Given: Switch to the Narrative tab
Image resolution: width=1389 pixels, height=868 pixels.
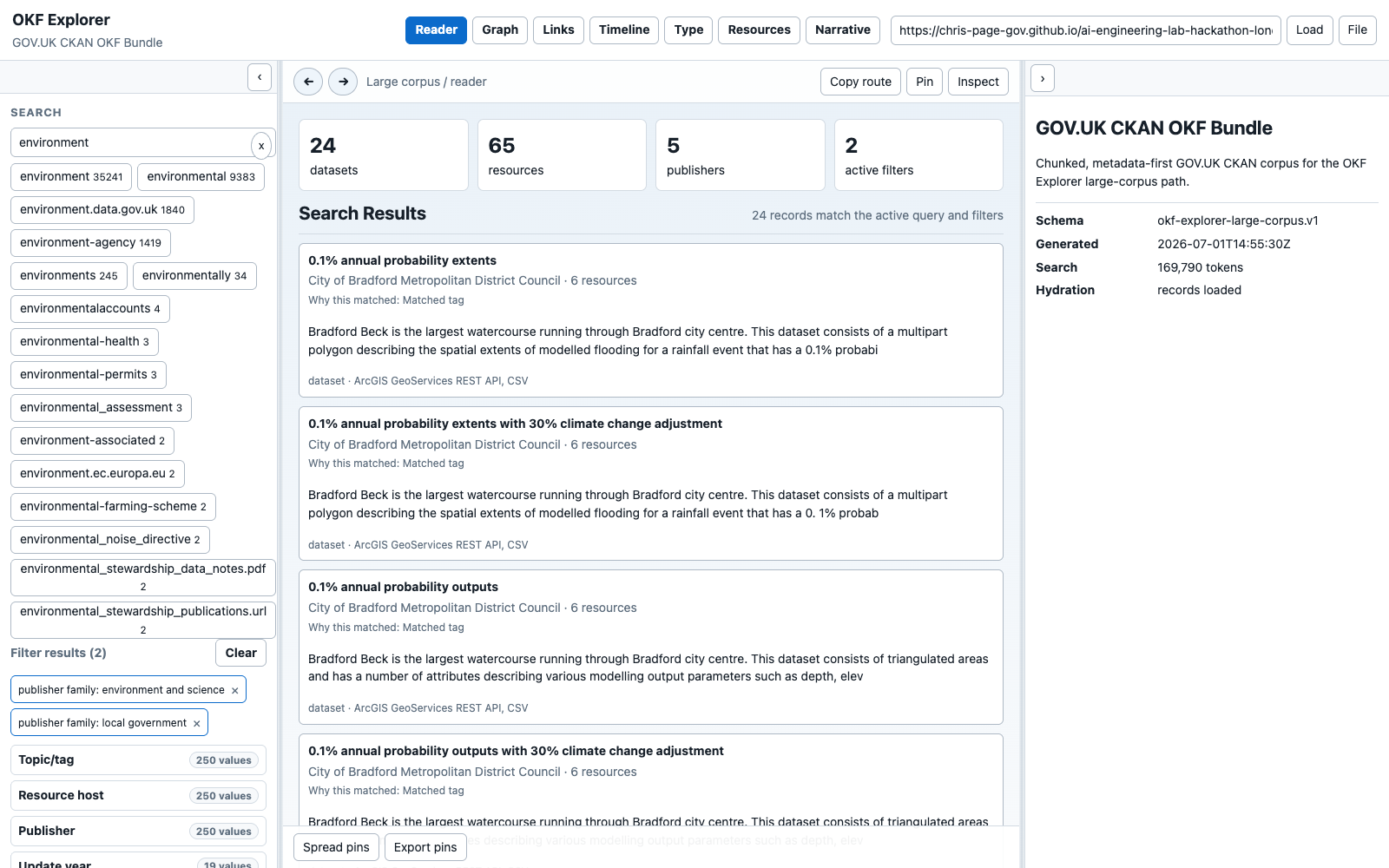Looking at the screenshot, I should pyautogui.click(x=842, y=30).
